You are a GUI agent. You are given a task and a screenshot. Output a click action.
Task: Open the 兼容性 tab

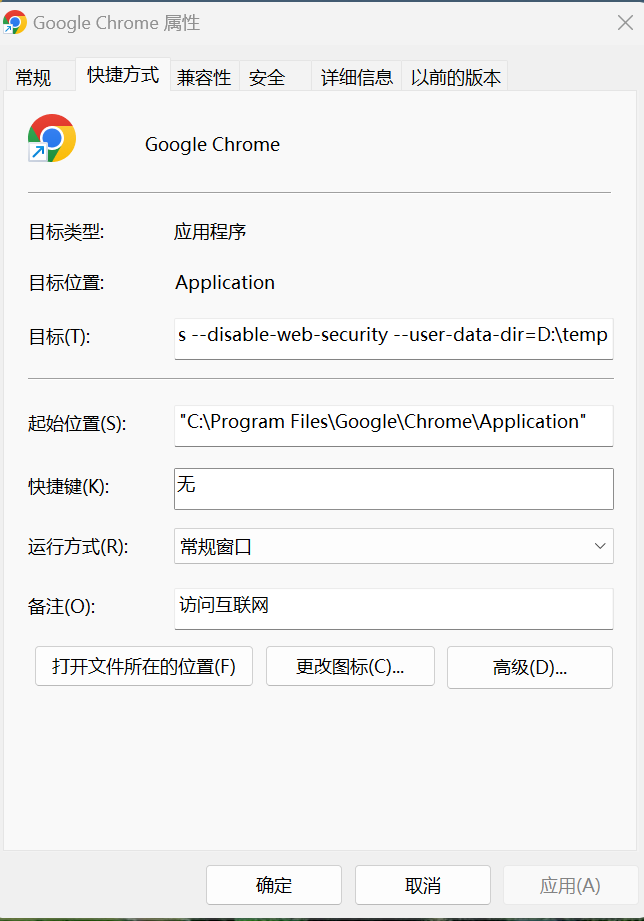click(204, 77)
